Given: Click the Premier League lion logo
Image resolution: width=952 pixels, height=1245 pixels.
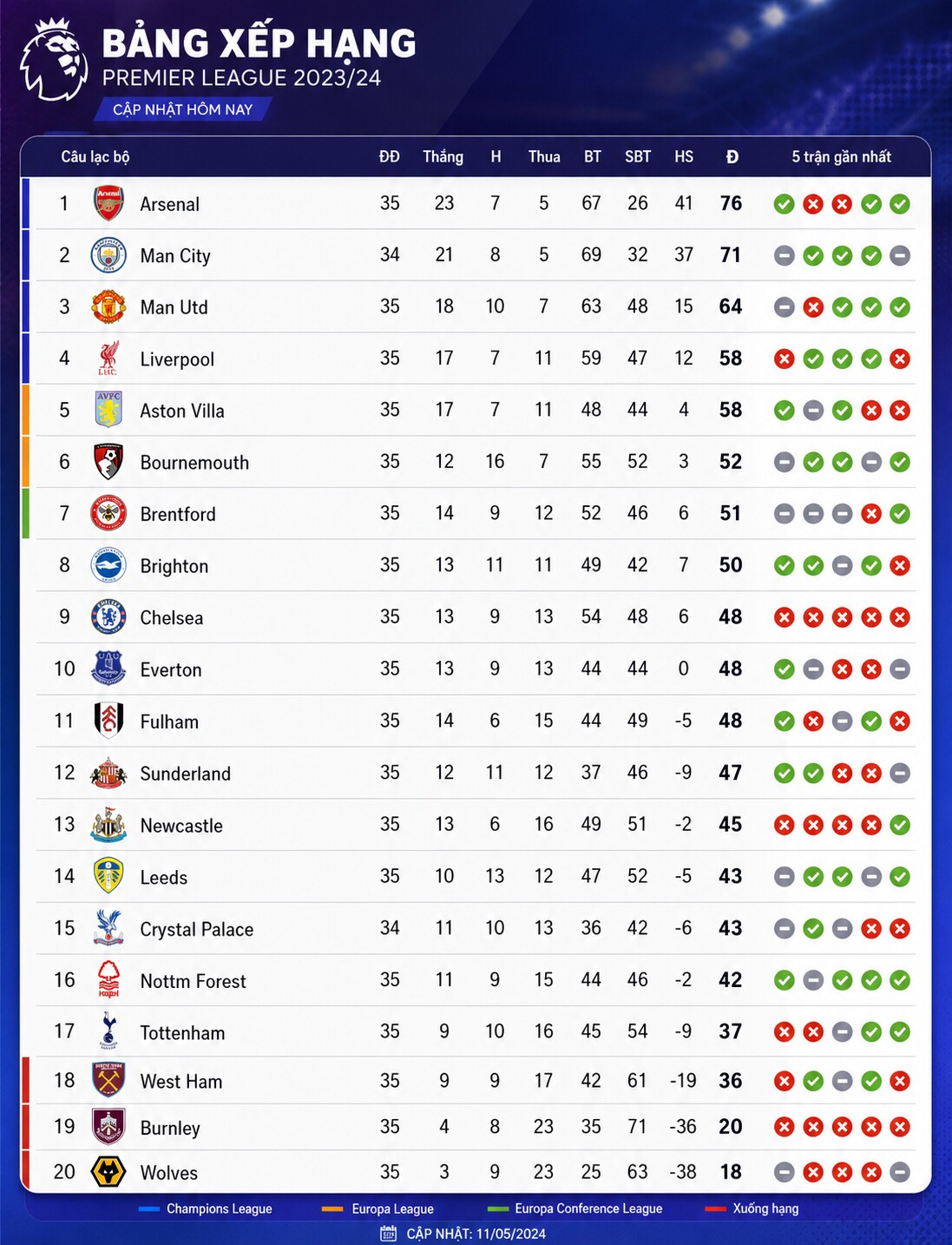Looking at the screenshot, I should (x=54, y=60).
